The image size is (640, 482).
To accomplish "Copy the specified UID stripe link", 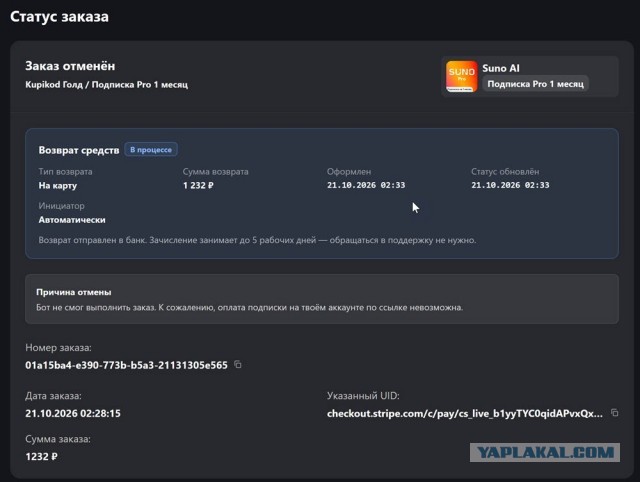I will point(614,413).
